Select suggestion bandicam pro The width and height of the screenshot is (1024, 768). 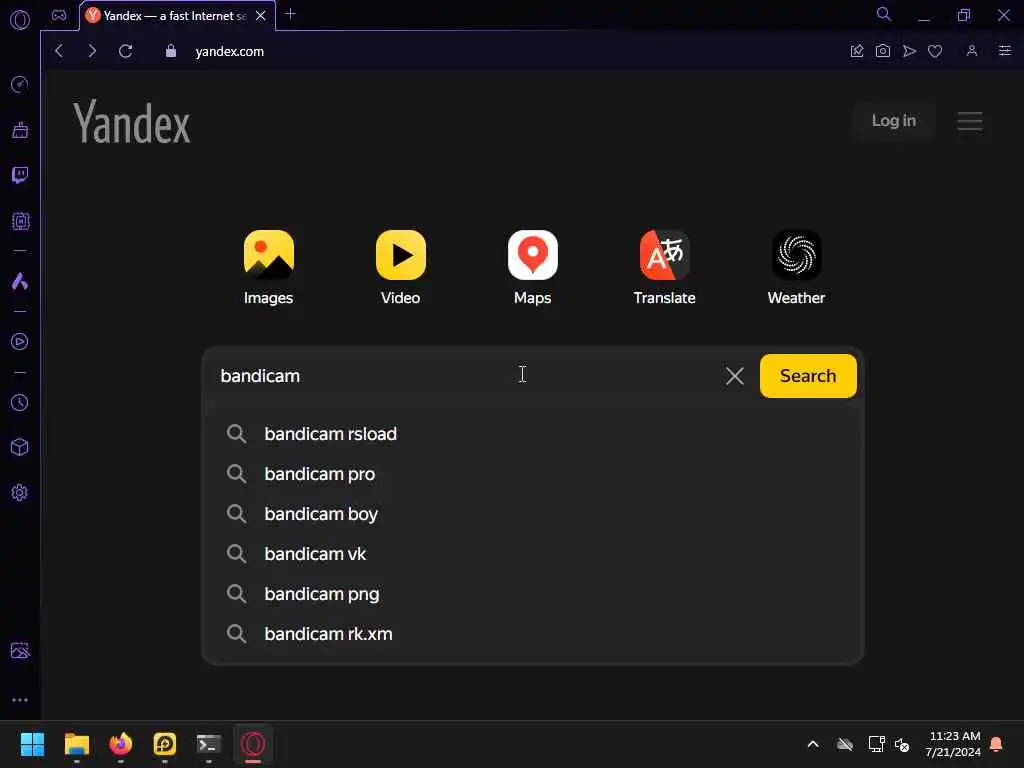(x=532, y=474)
